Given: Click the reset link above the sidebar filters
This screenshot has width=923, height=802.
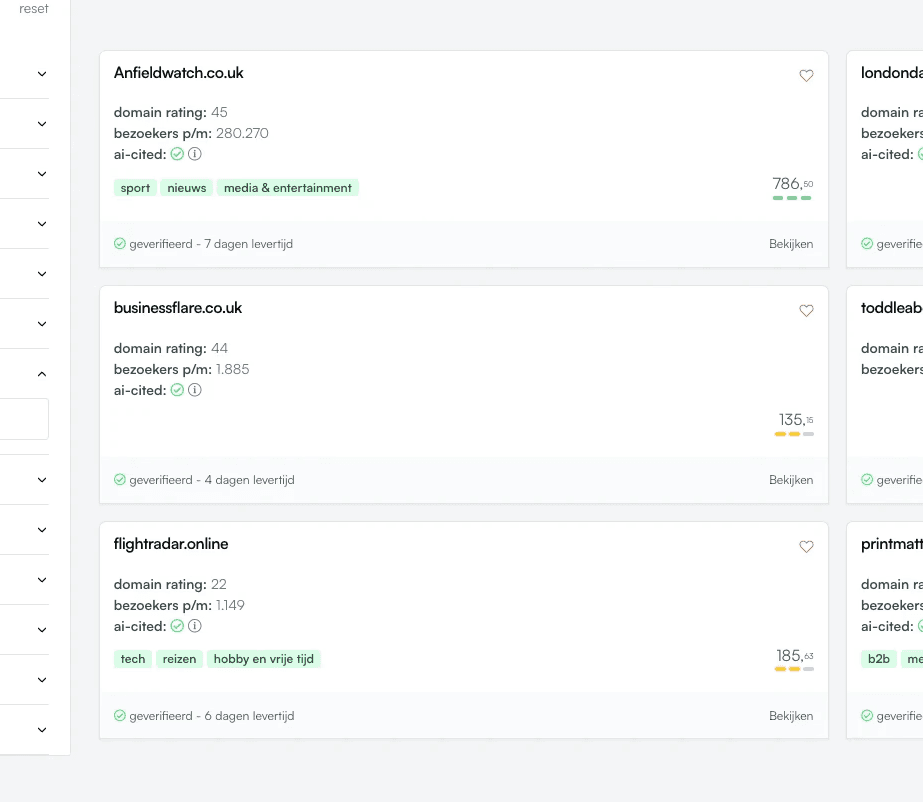Looking at the screenshot, I should [x=33, y=8].
